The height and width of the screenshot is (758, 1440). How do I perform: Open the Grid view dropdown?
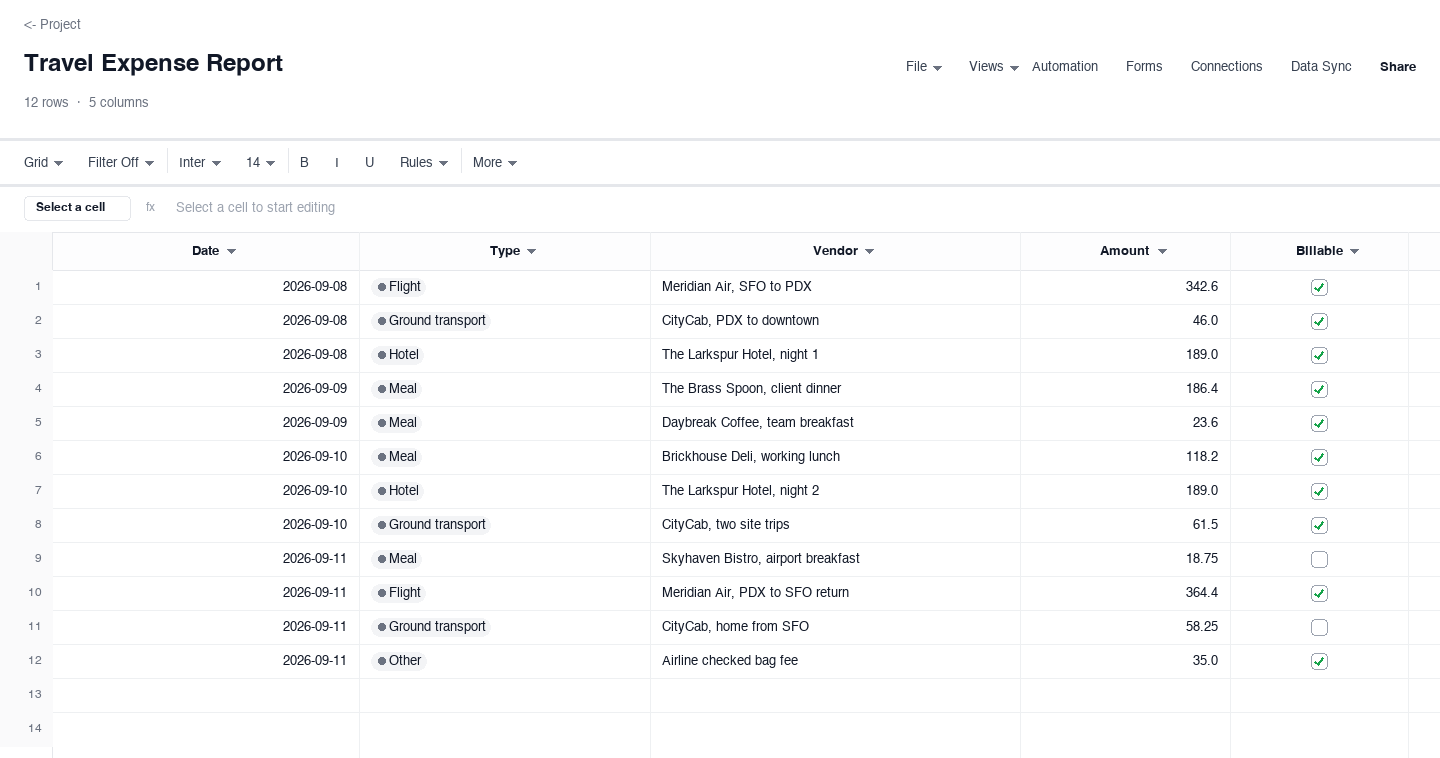pos(44,162)
